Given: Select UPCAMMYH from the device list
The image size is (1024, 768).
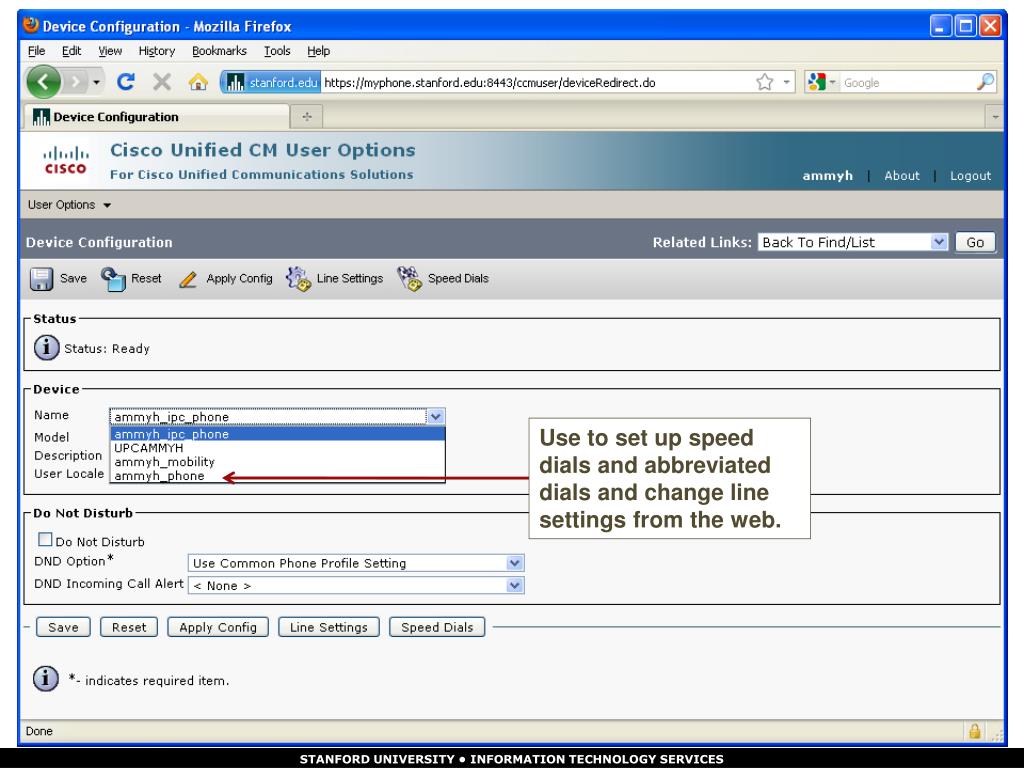Looking at the screenshot, I should [x=278, y=448].
